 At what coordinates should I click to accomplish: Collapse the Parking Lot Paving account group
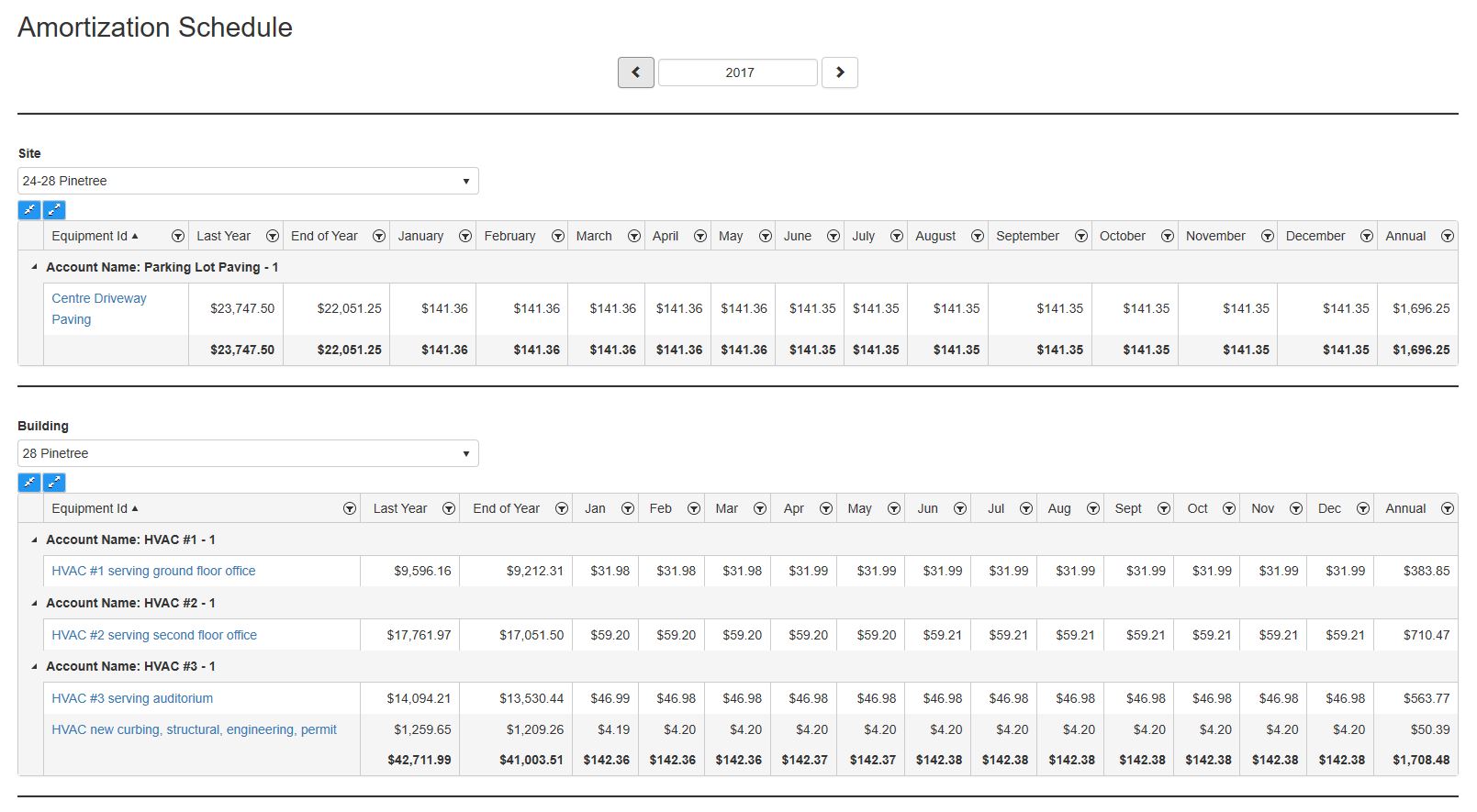point(35,267)
